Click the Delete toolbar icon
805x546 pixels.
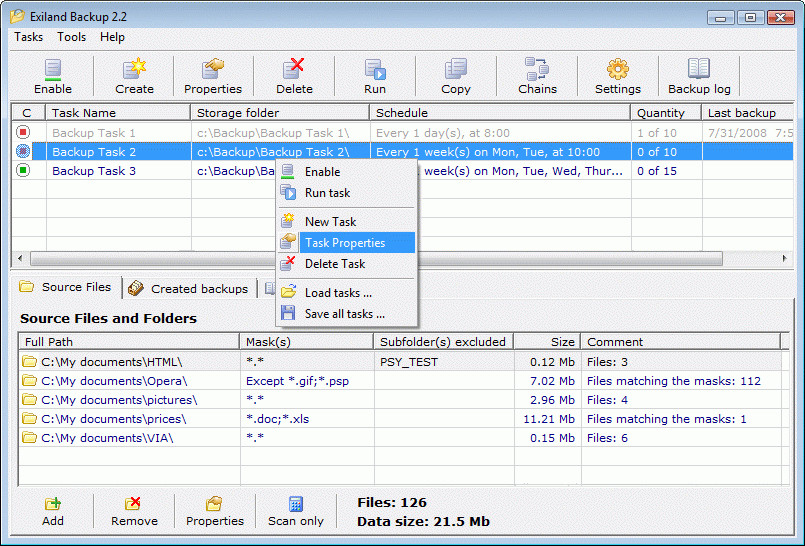(294, 69)
